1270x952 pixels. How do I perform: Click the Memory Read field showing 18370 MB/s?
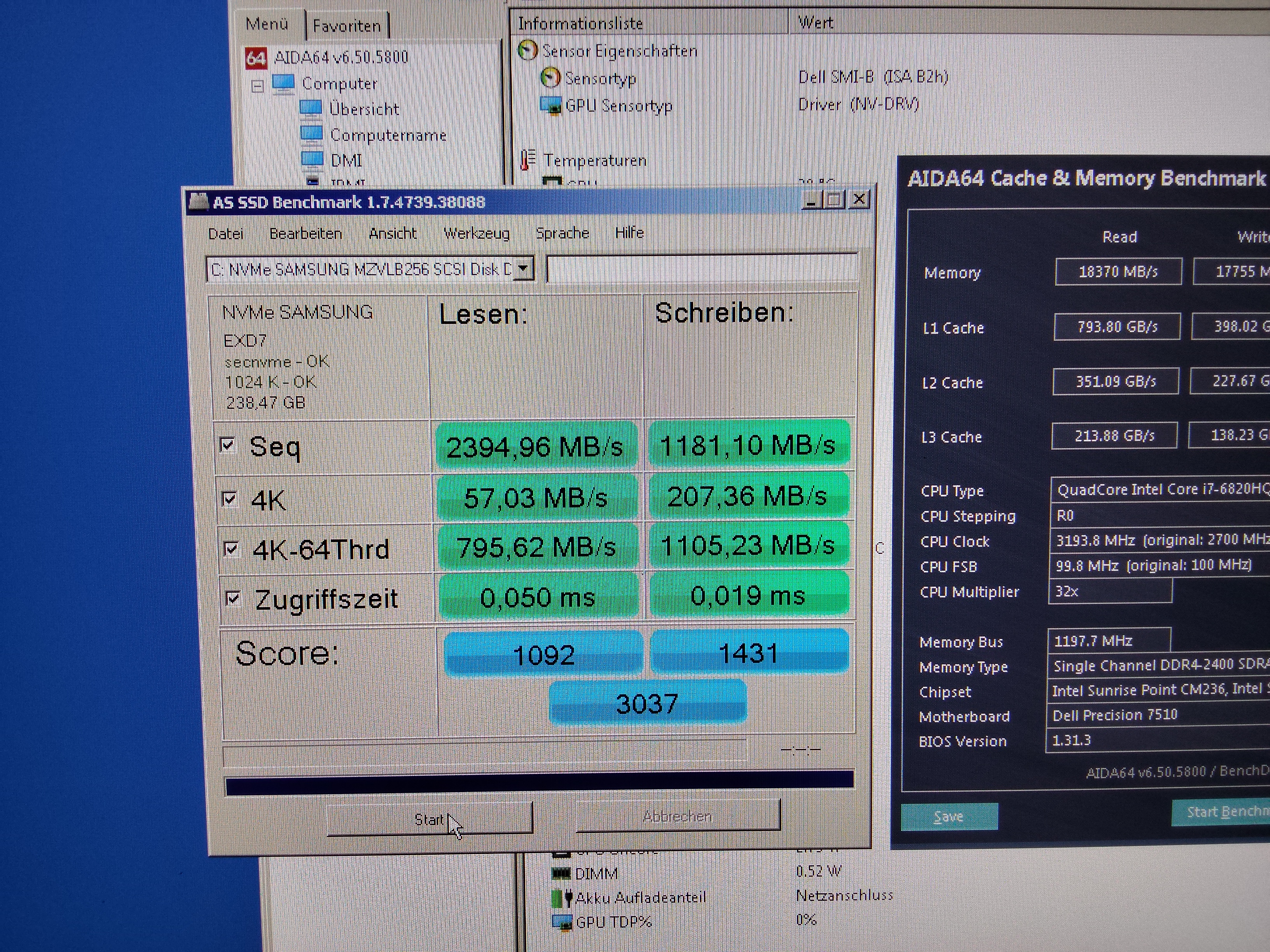pos(1118,271)
